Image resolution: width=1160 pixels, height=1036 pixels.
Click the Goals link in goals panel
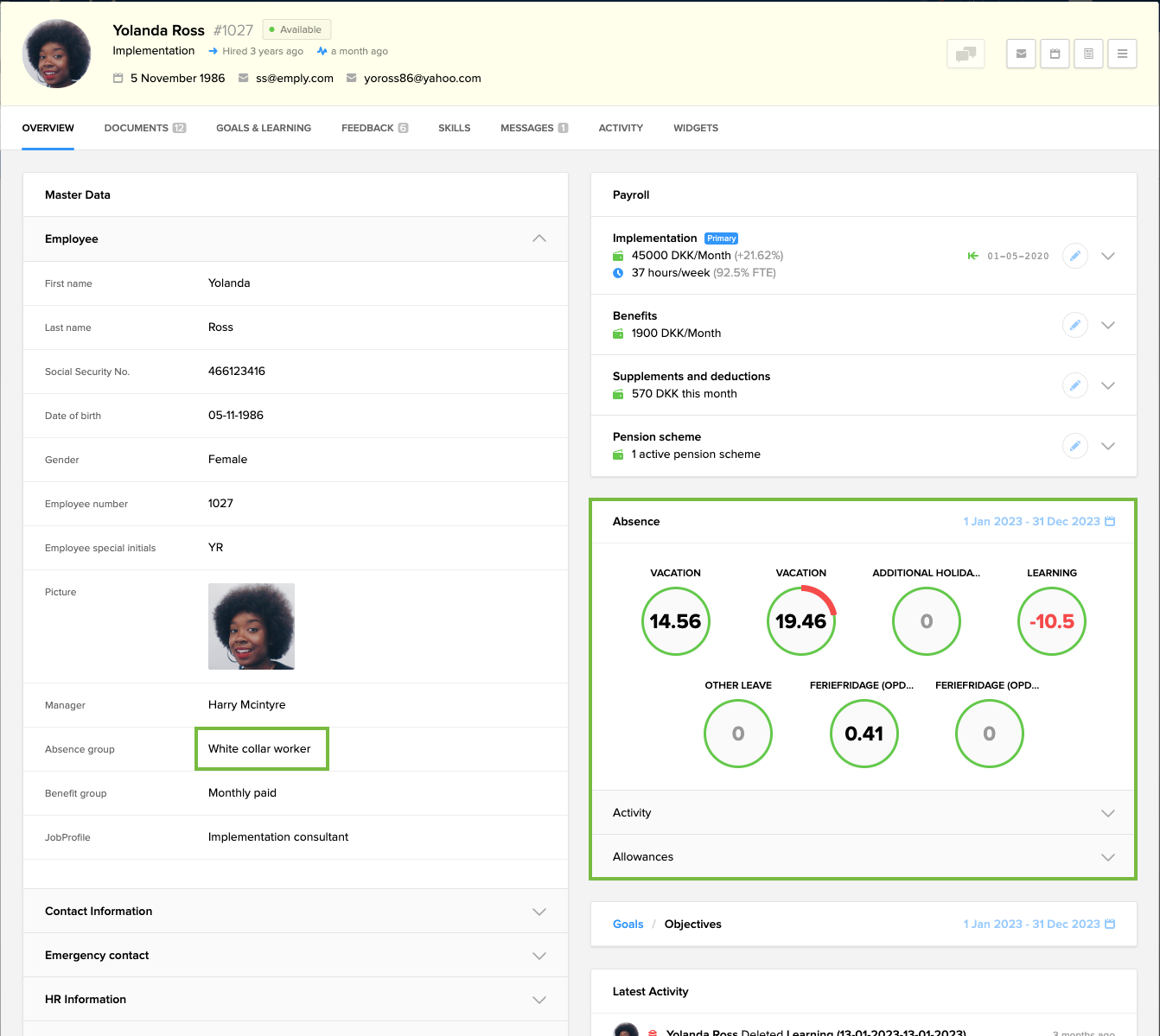point(628,925)
